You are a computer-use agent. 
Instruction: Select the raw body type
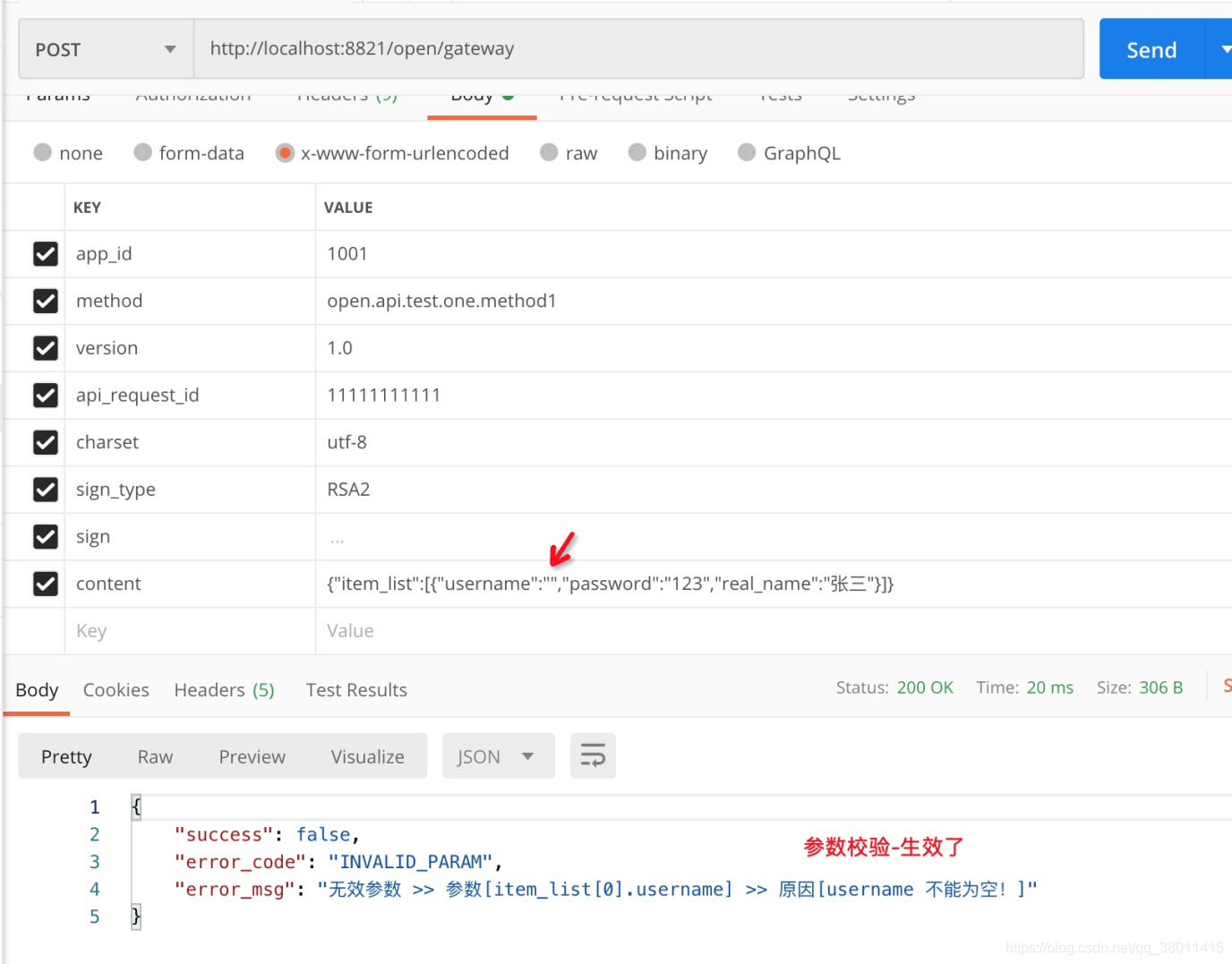pyautogui.click(x=549, y=152)
